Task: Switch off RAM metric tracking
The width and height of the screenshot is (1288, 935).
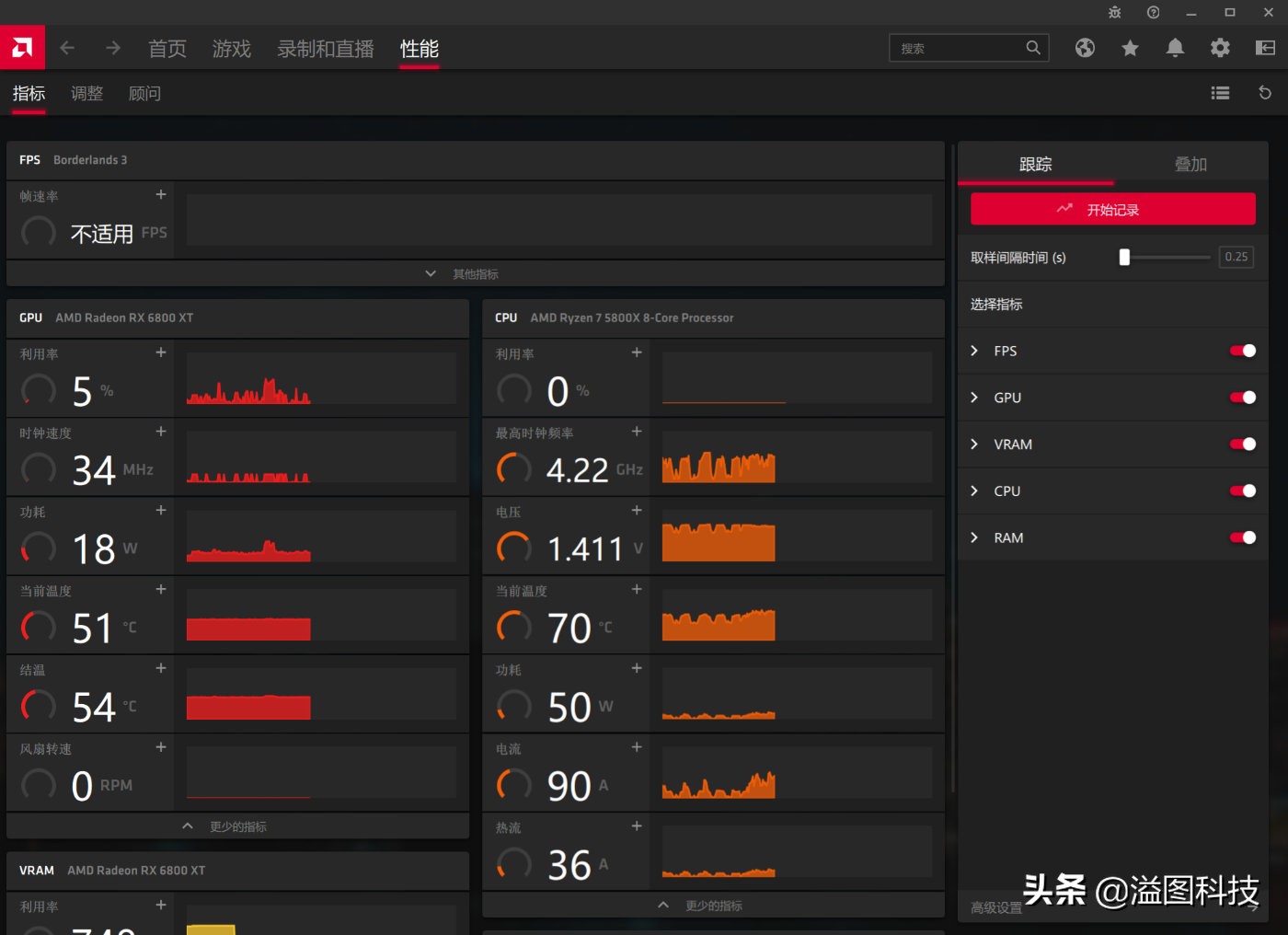Action: [1243, 537]
